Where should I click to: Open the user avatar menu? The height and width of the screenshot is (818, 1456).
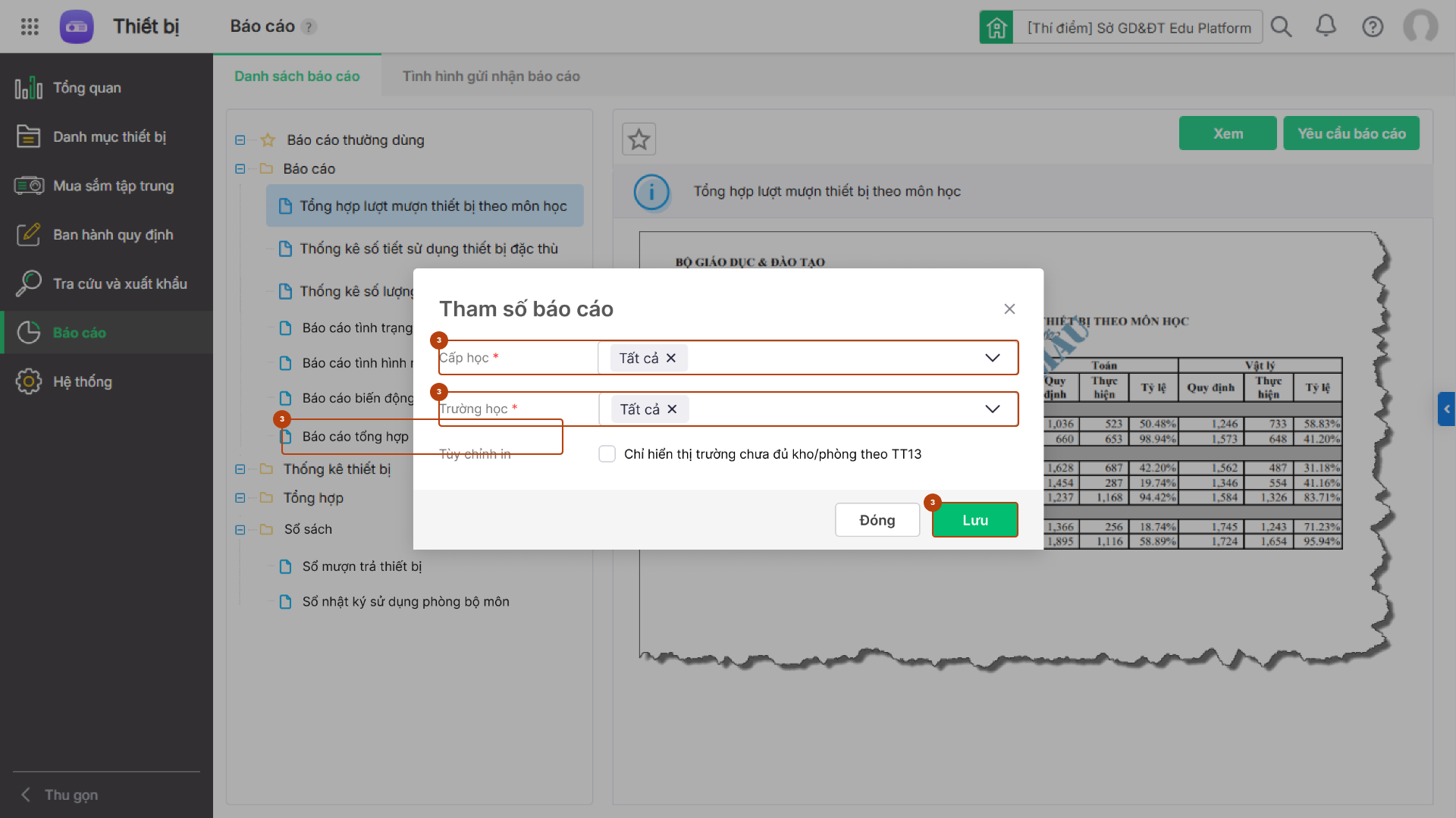pyautogui.click(x=1420, y=27)
